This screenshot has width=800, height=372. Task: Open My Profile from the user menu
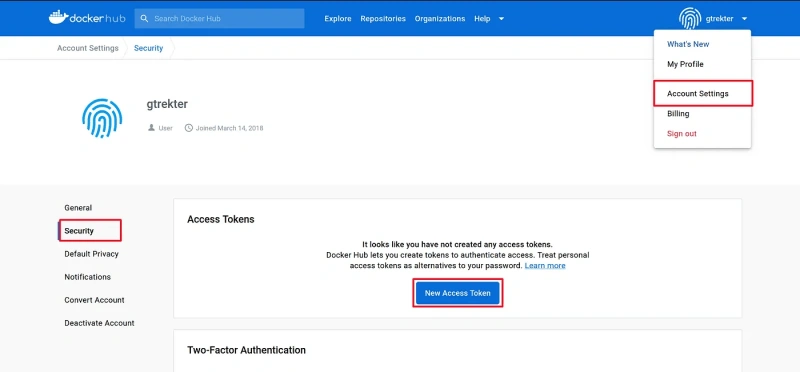click(685, 64)
